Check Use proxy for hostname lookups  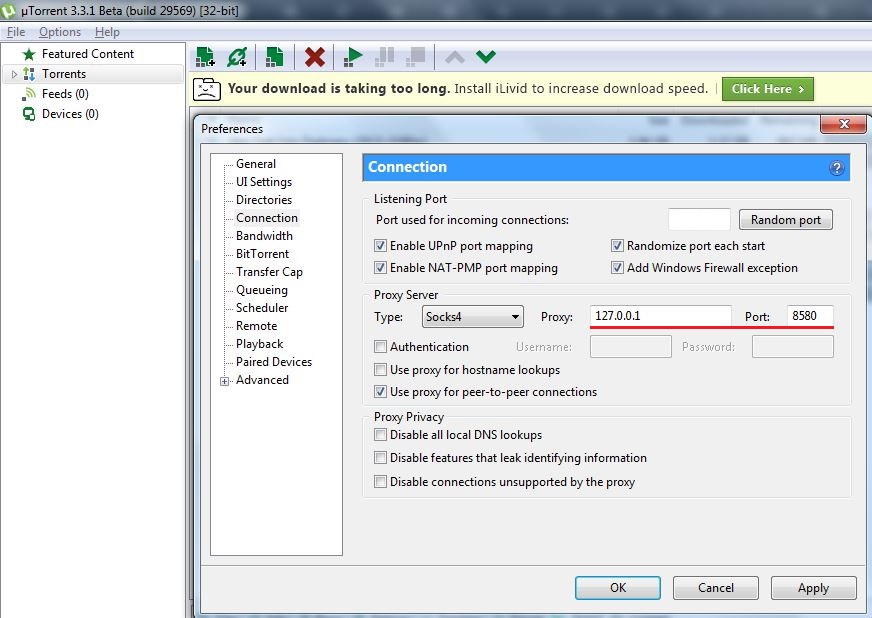click(x=380, y=369)
